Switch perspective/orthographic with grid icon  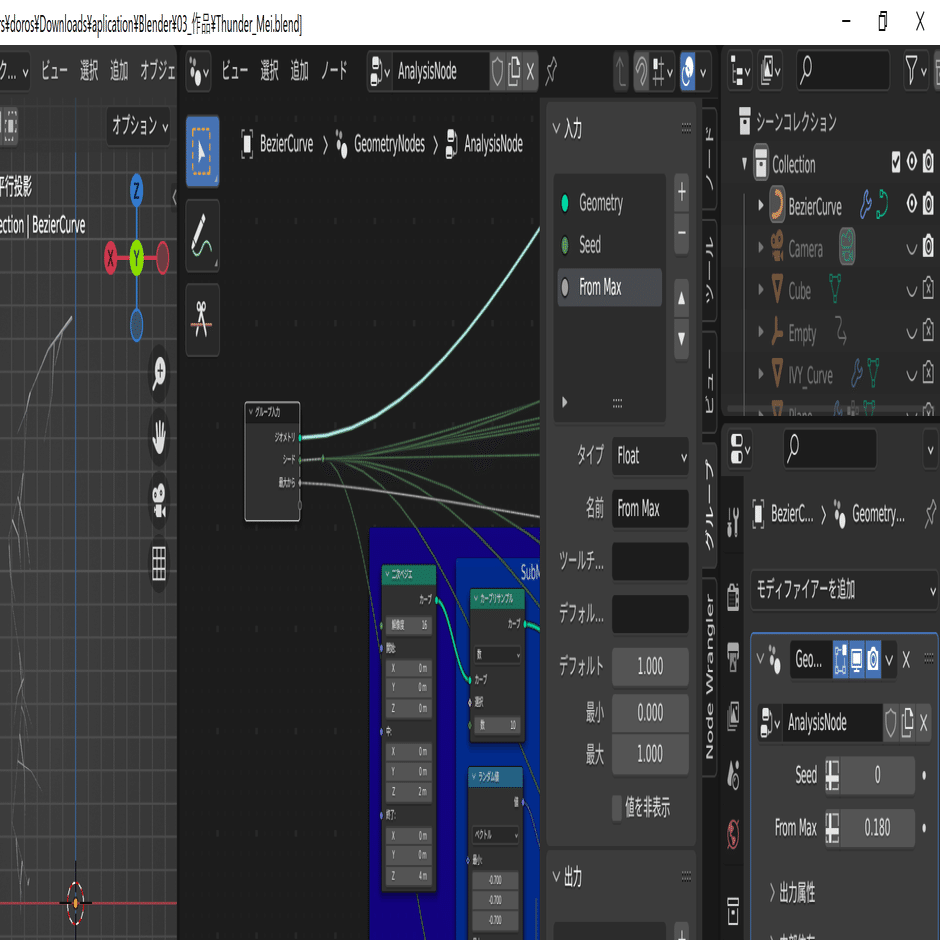pos(159,564)
